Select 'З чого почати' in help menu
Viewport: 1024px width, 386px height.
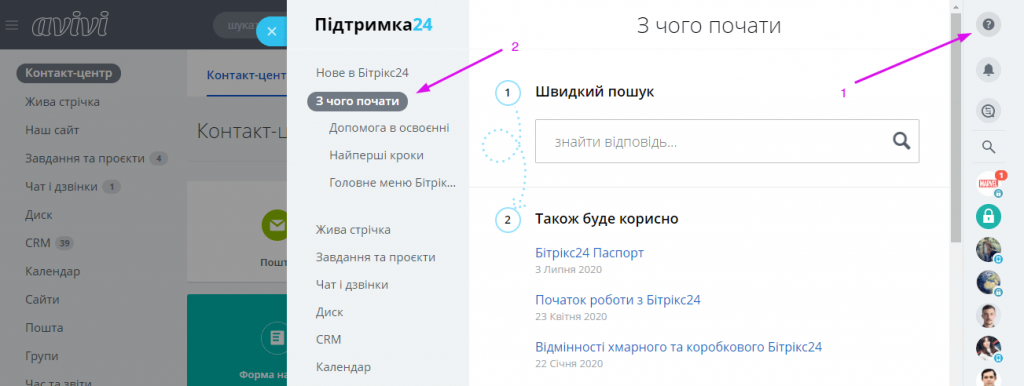[x=358, y=101]
